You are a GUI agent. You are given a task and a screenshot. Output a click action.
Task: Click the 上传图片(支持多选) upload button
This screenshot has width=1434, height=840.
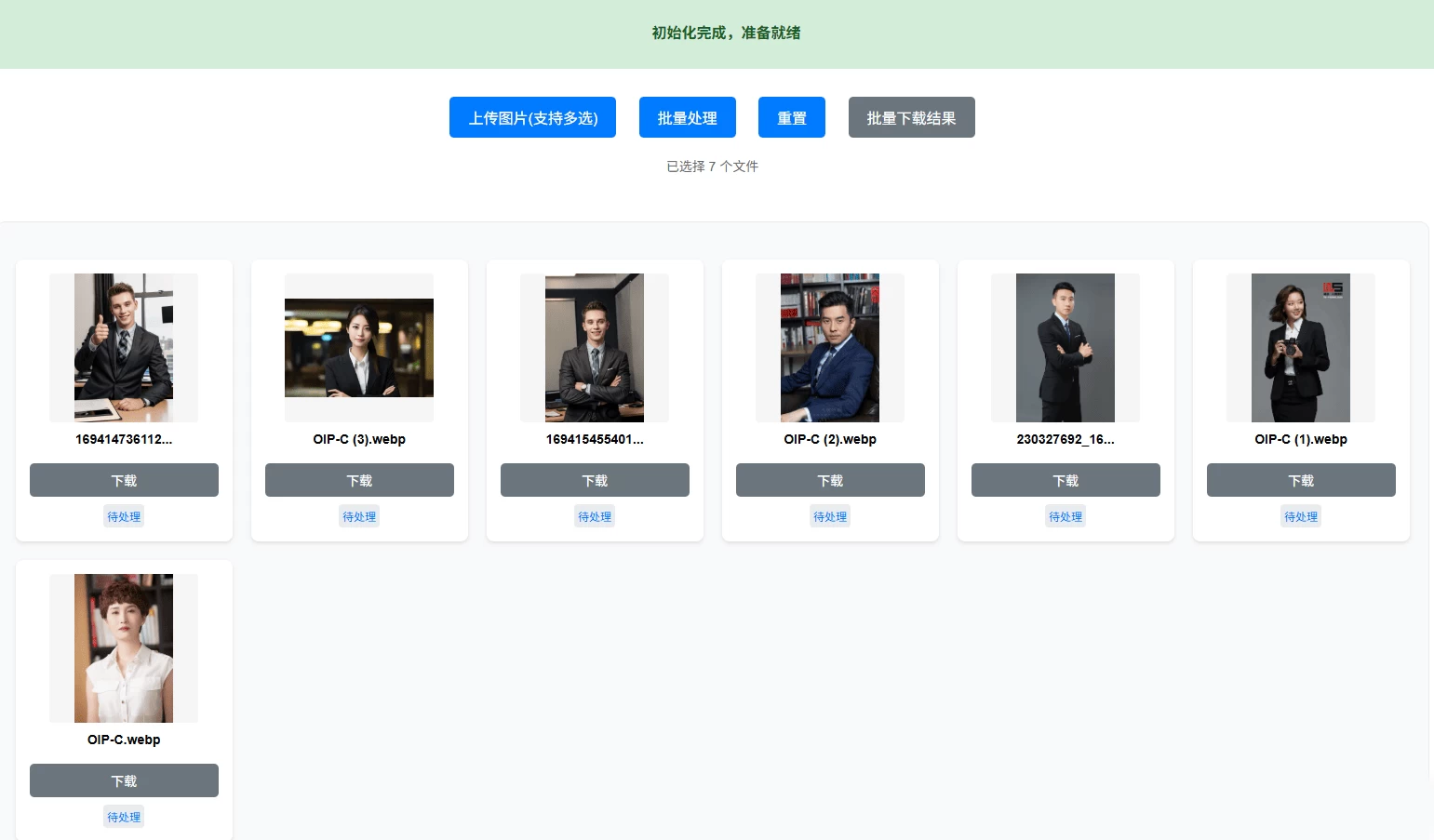[x=532, y=117]
